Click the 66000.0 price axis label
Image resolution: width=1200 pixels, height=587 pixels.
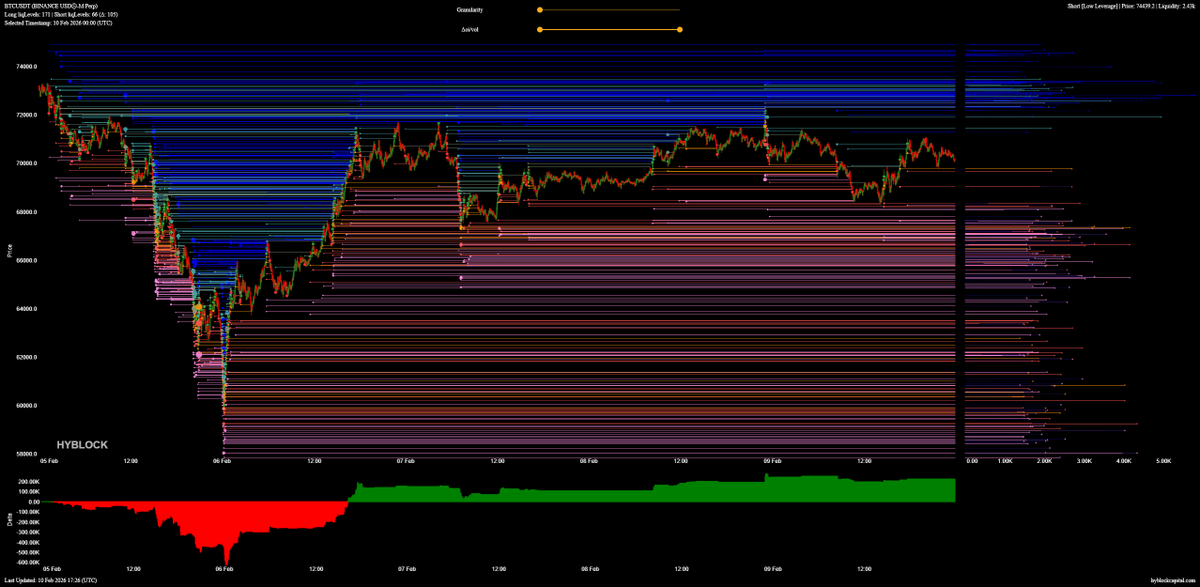pos(27,261)
